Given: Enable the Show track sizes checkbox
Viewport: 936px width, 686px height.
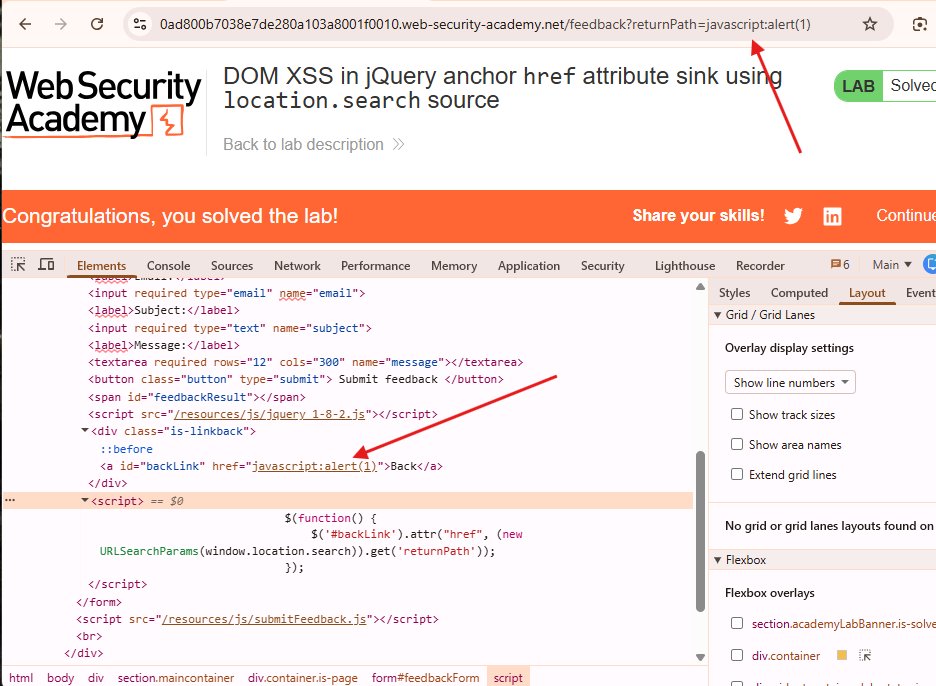Looking at the screenshot, I should tap(737, 414).
